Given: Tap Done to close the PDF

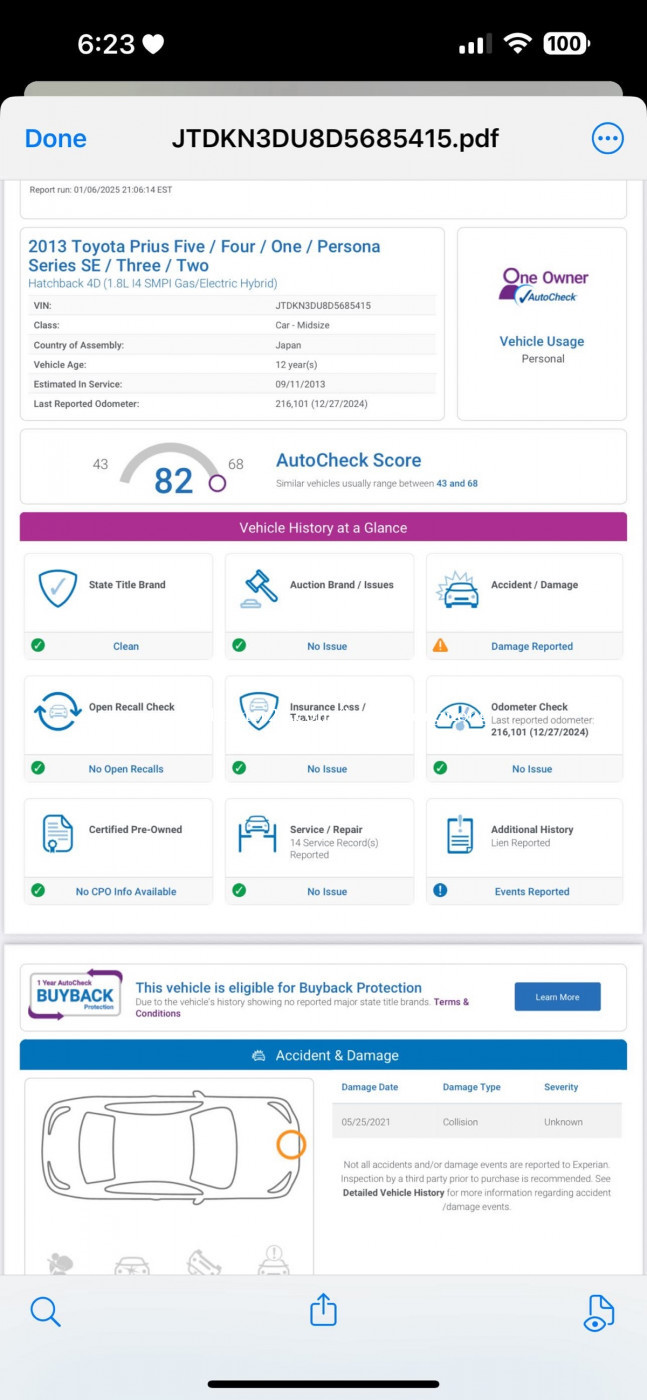Looking at the screenshot, I should 55,139.
